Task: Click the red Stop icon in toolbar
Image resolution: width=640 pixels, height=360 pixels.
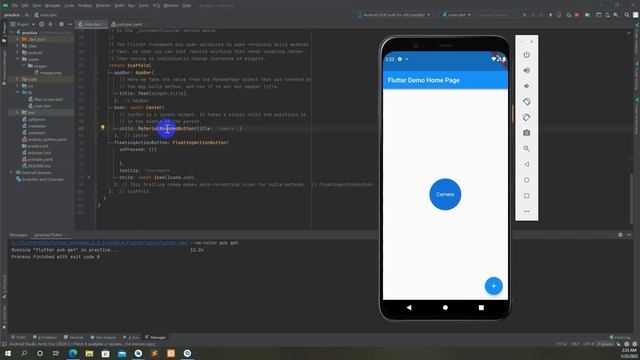Action: pyautogui.click(x=577, y=15)
